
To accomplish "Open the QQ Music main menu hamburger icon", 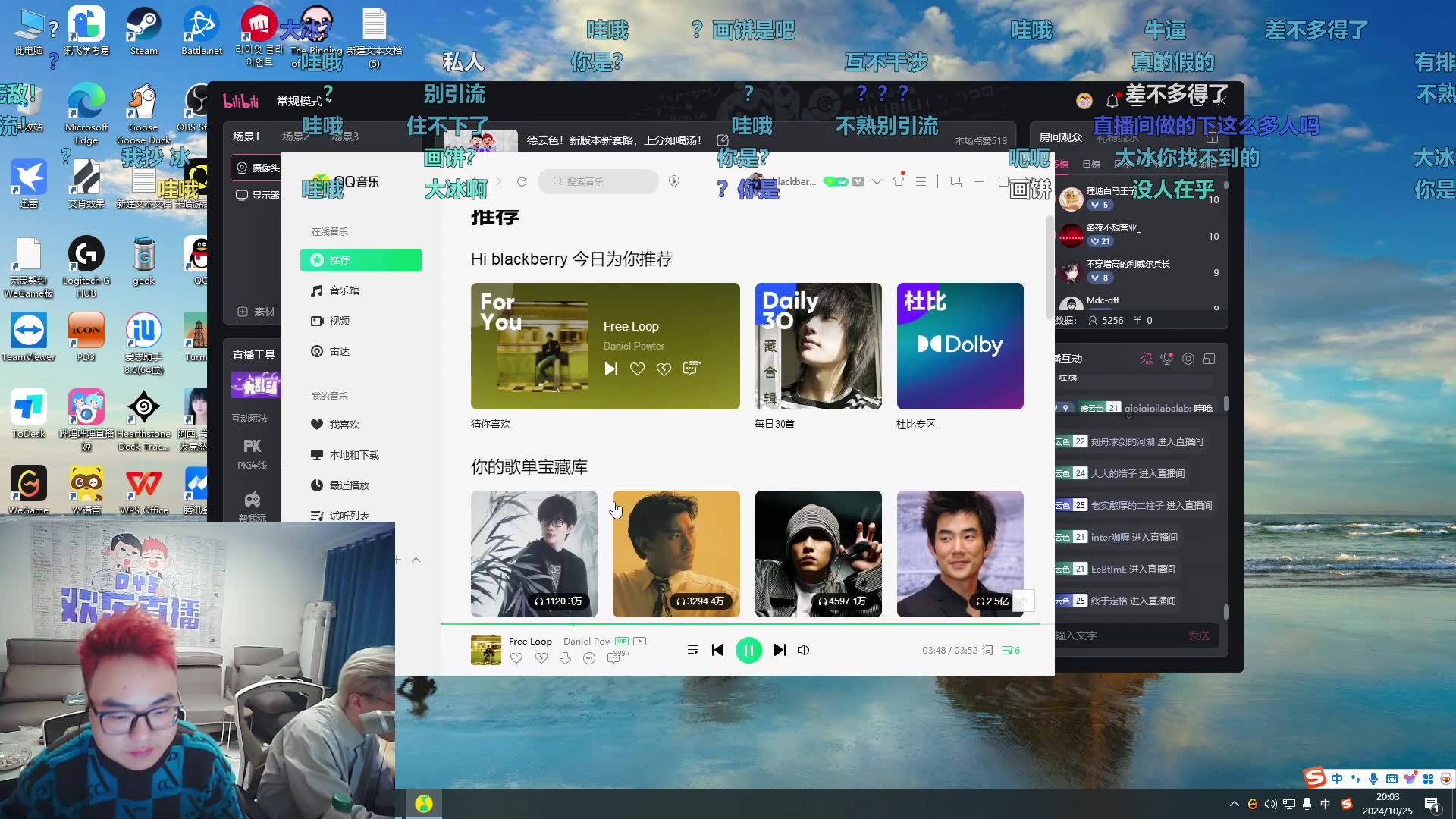I will click(x=921, y=181).
